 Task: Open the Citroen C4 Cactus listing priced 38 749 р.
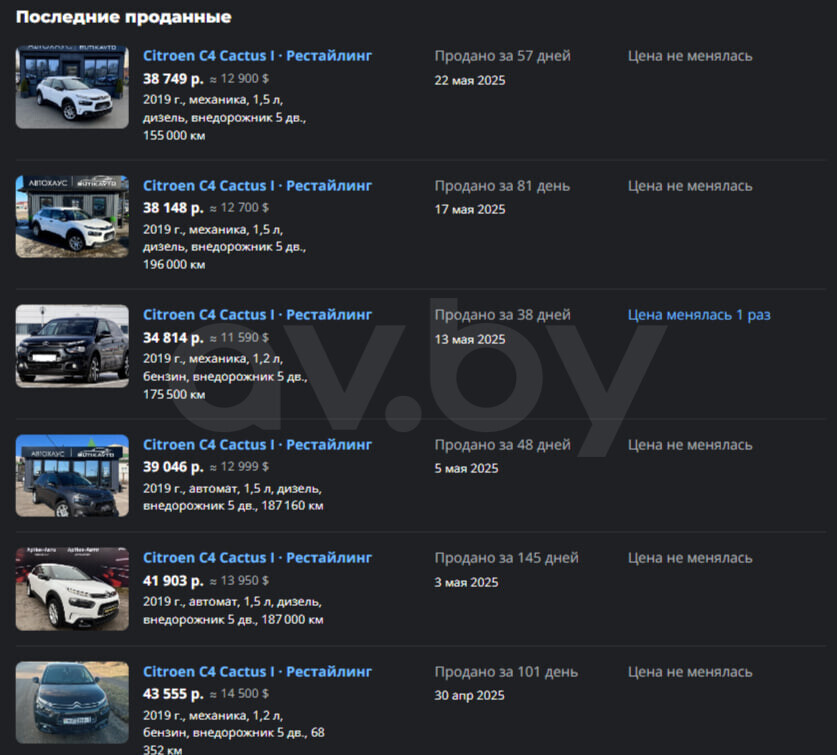click(257, 56)
